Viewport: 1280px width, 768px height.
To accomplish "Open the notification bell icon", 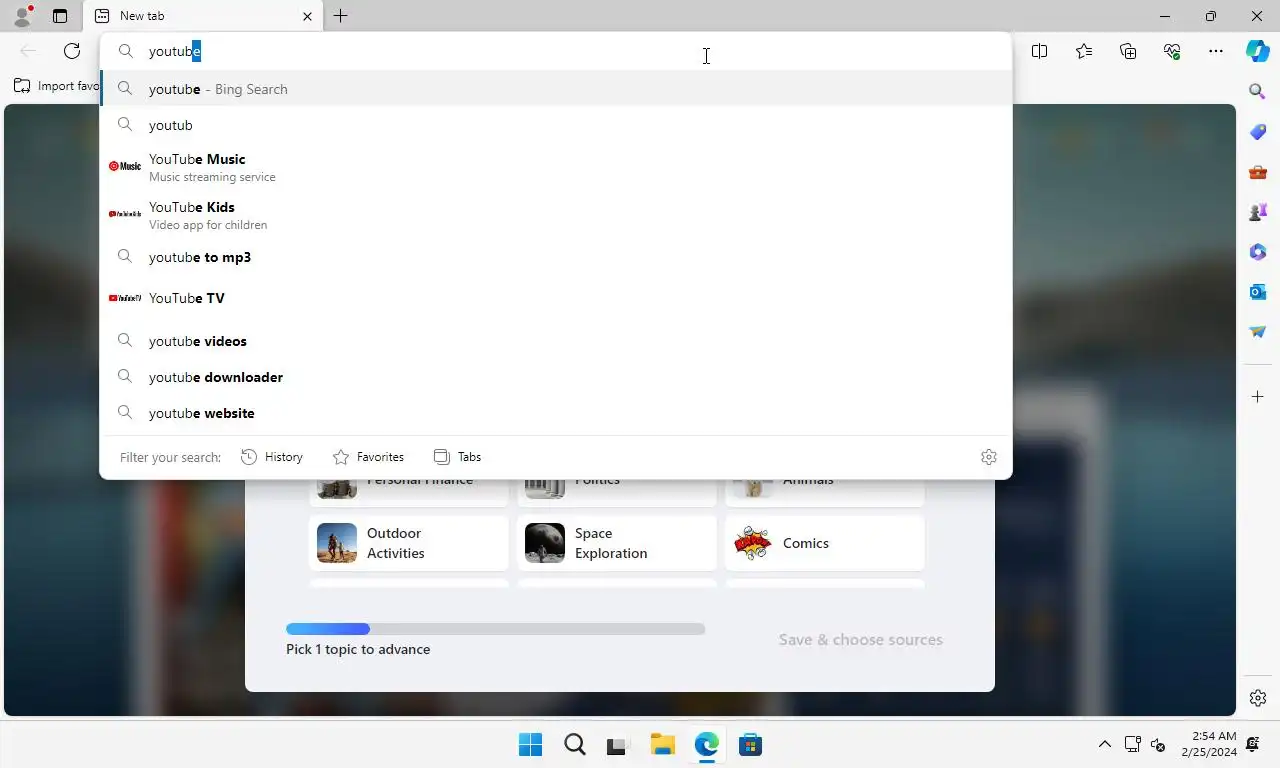I will (x=1253, y=745).
